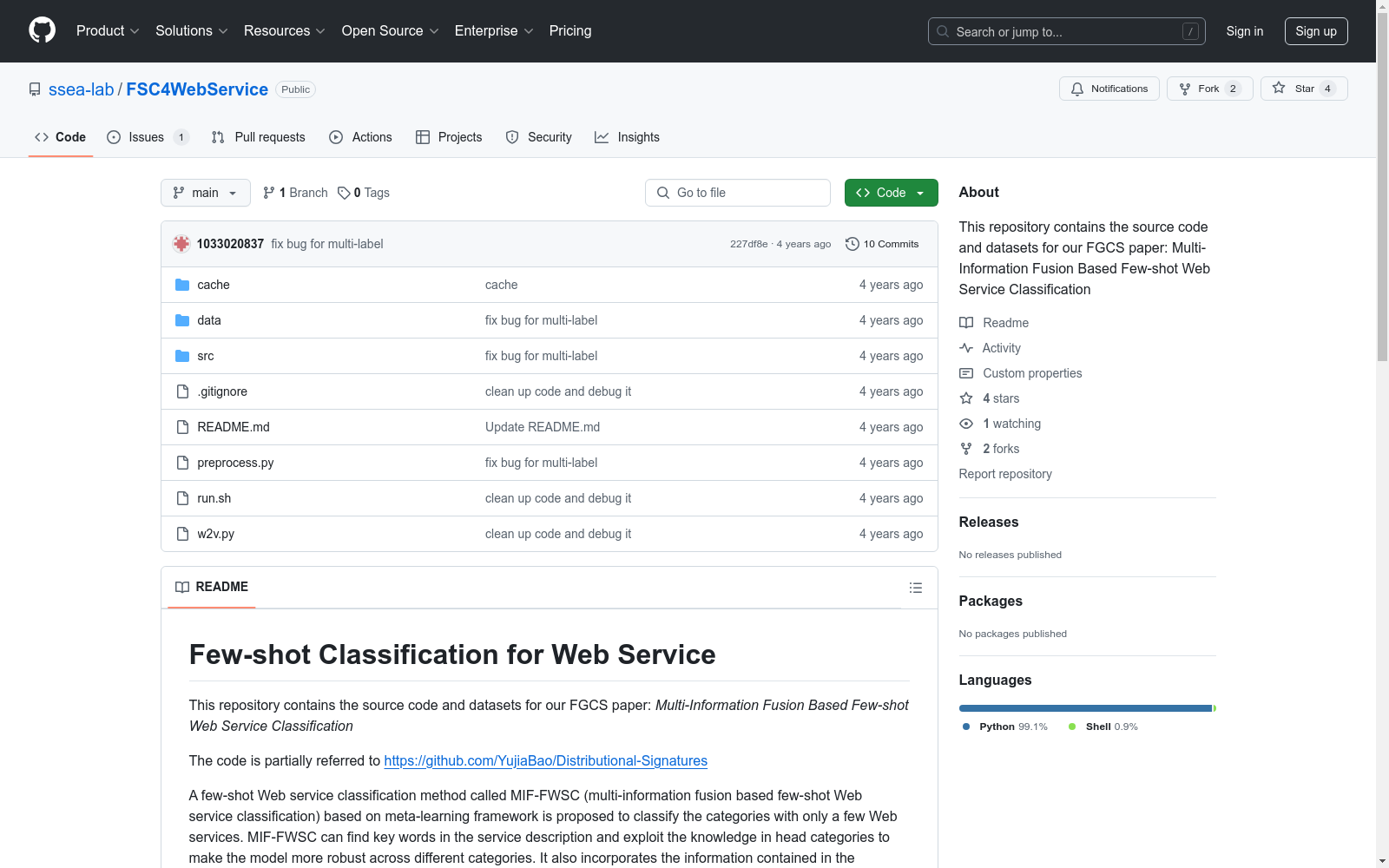This screenshot has height=868, width=1389.
Task: Expand the Solutions menu
Action: [192, 31]
